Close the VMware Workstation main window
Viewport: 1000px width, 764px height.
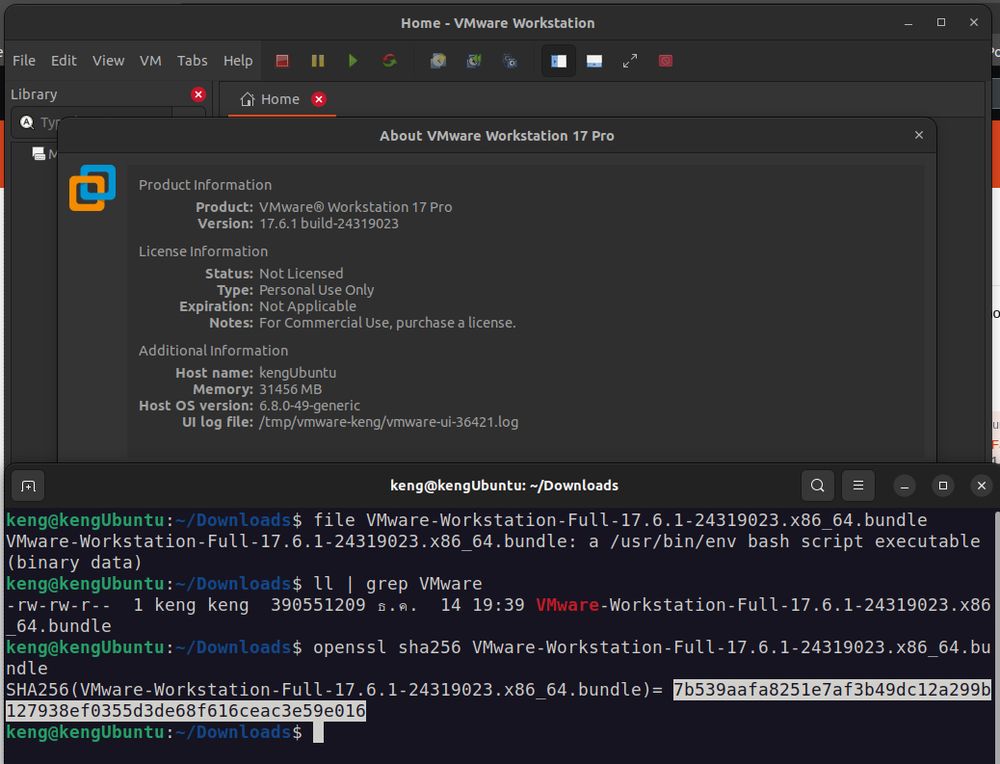pos(974,22)
